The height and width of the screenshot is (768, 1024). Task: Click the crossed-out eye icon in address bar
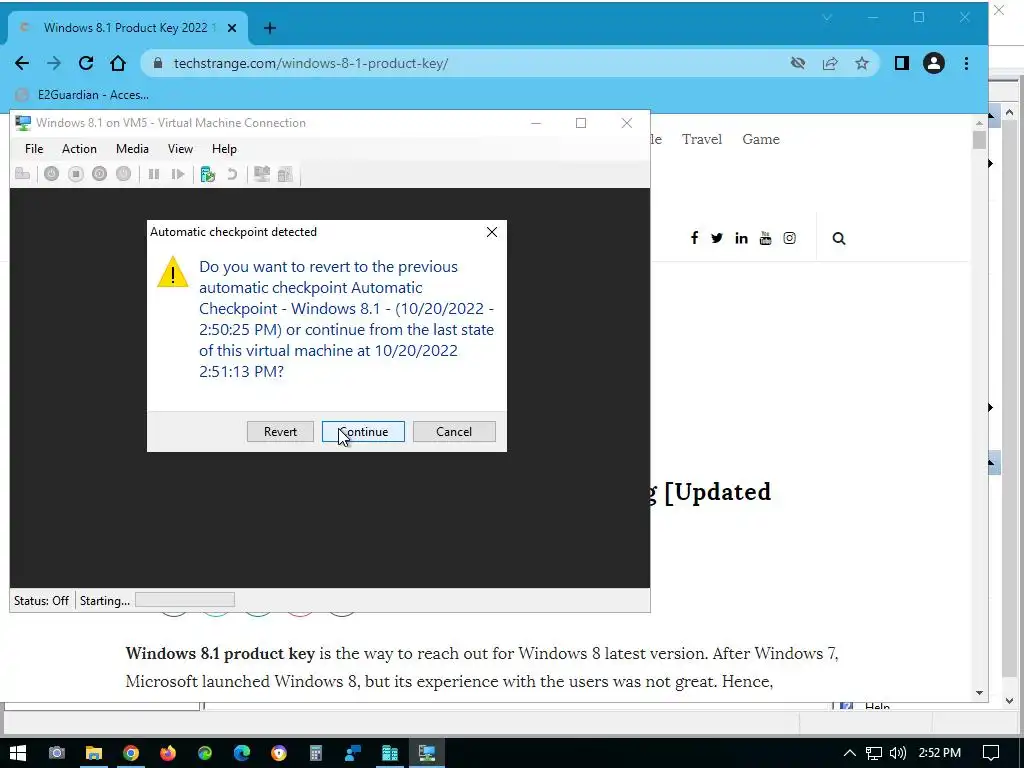[797, 63]
